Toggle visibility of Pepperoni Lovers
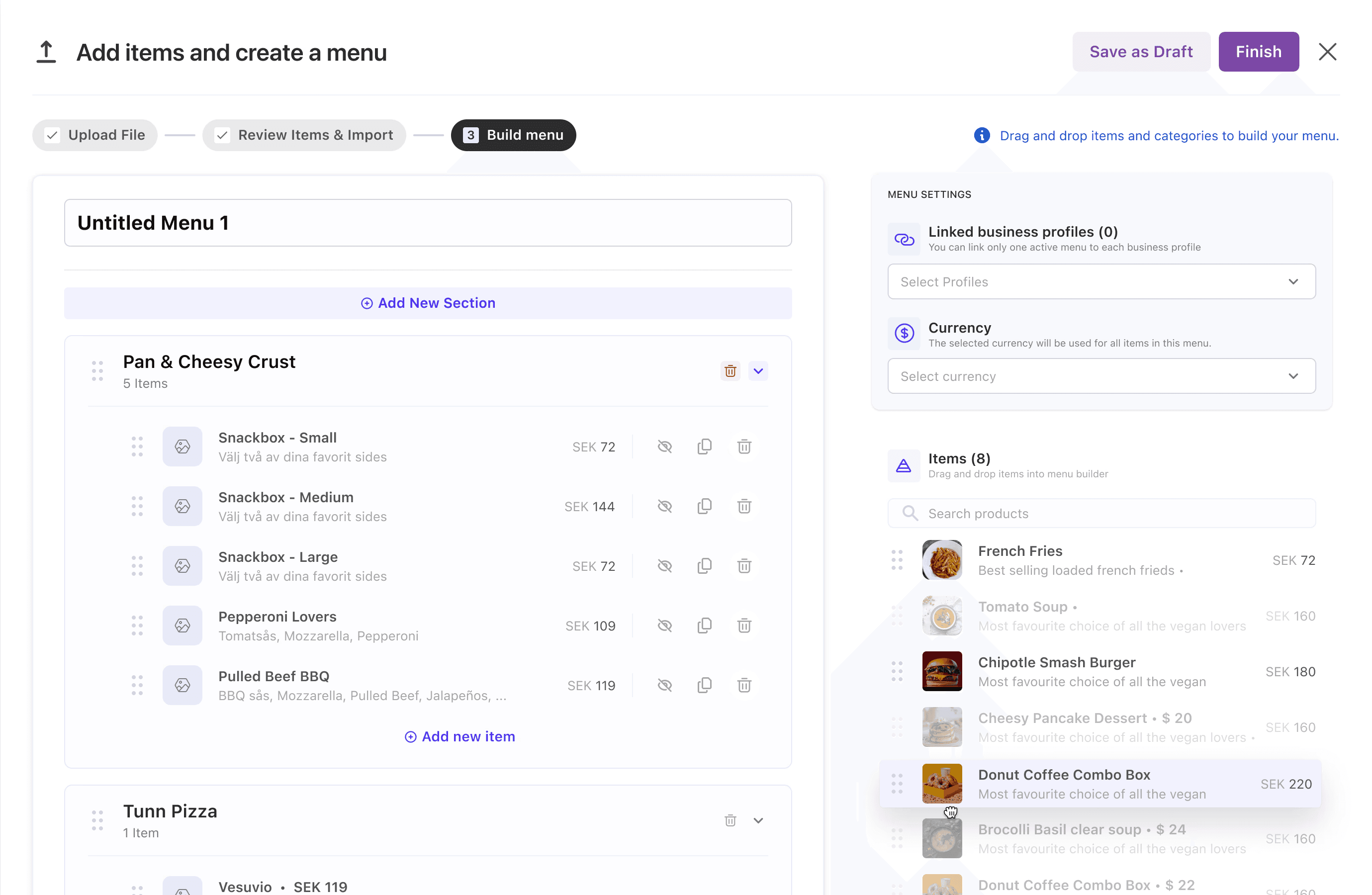1372x895 pixels. [x=664, y=626]
